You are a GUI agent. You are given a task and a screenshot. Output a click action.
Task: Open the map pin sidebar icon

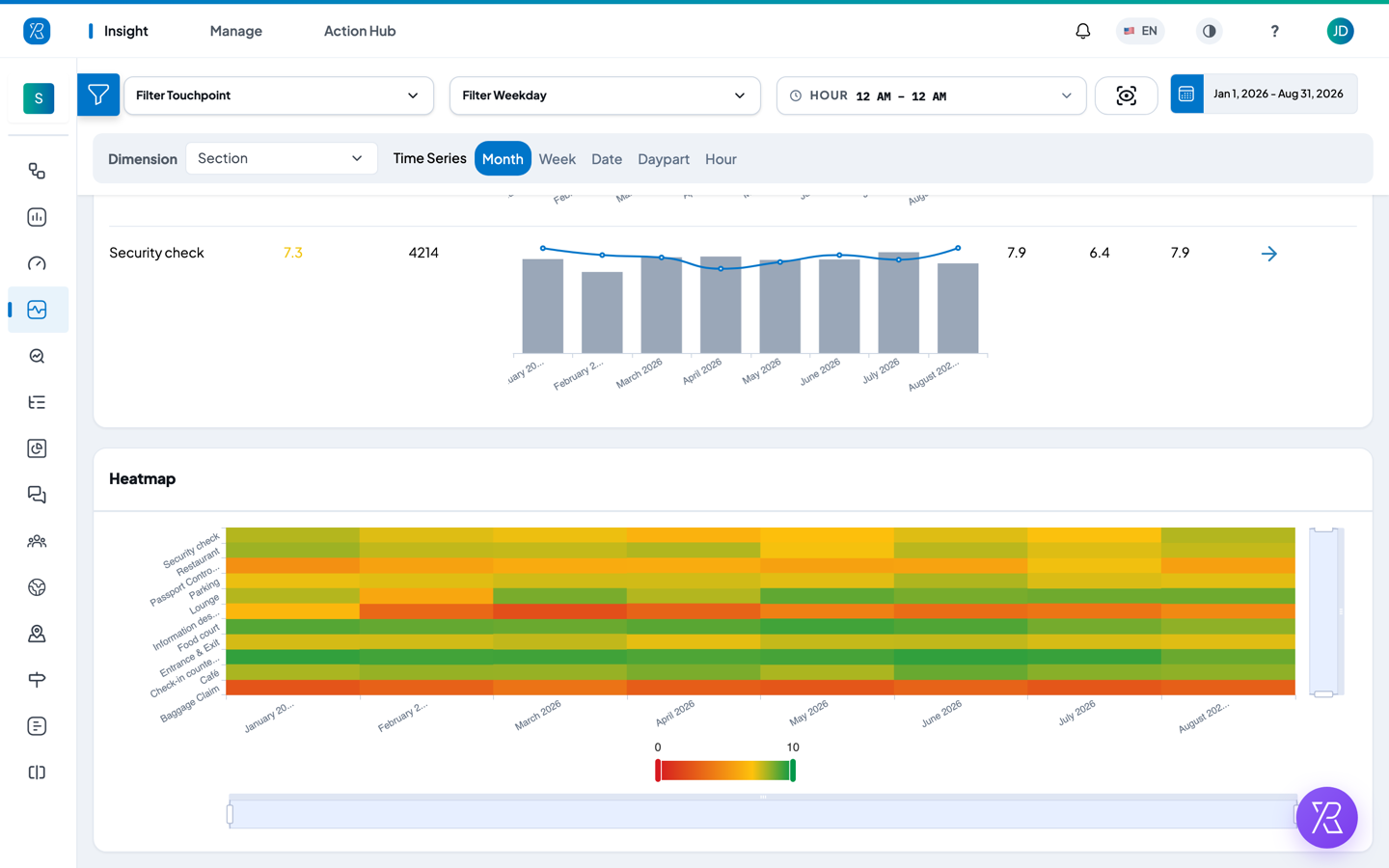pyautogui.click(x=37, y=634)
